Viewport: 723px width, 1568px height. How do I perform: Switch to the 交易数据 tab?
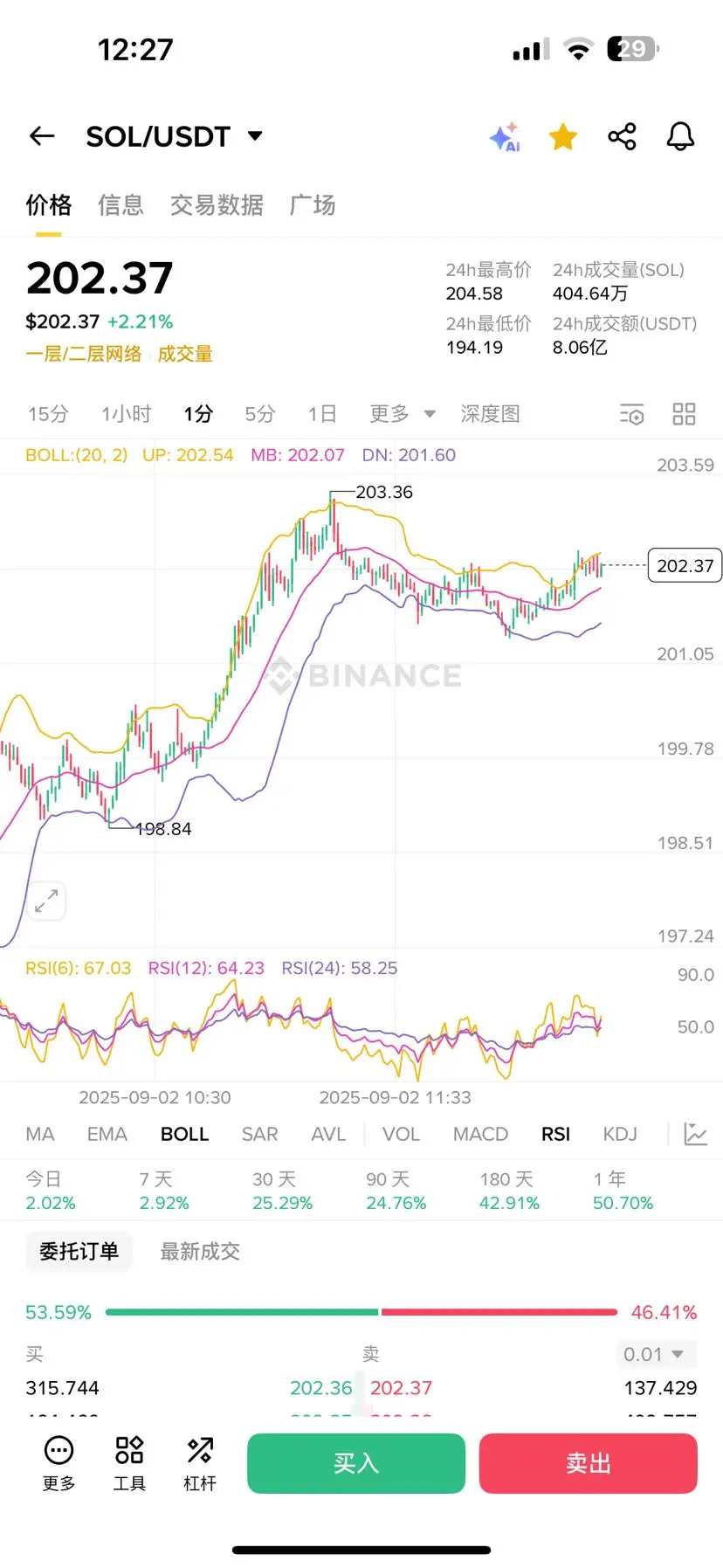pos(217,205)
